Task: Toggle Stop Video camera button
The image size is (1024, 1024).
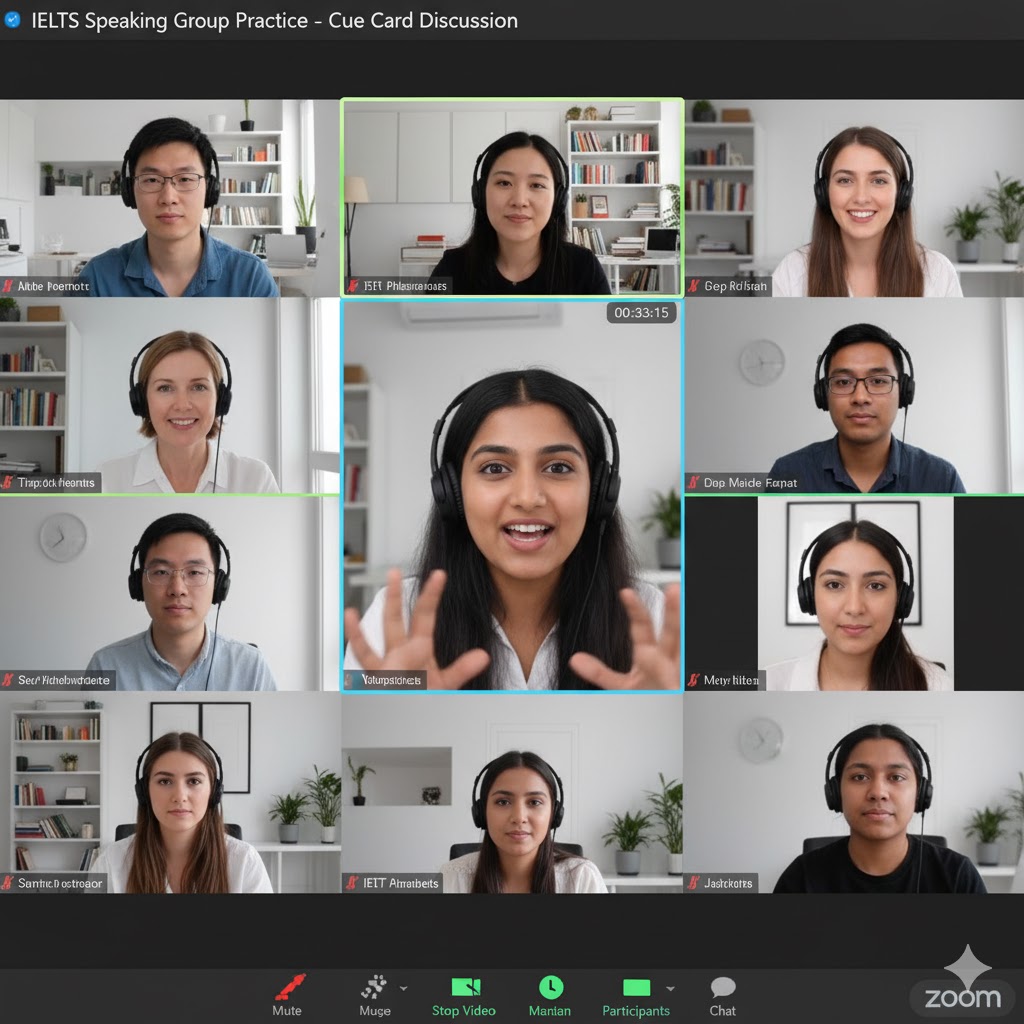Action: [x=465, y=988]
